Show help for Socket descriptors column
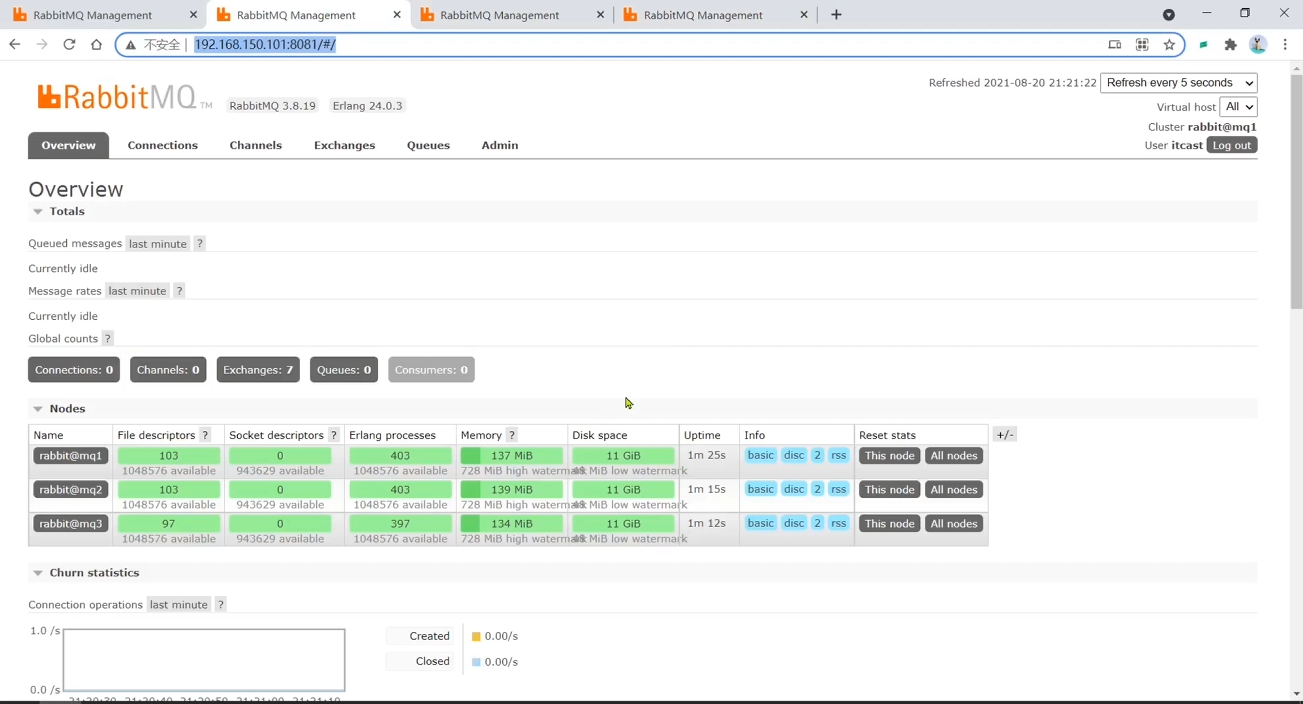Viewport: 1303px width, 704px height. [x=334, y=435]
